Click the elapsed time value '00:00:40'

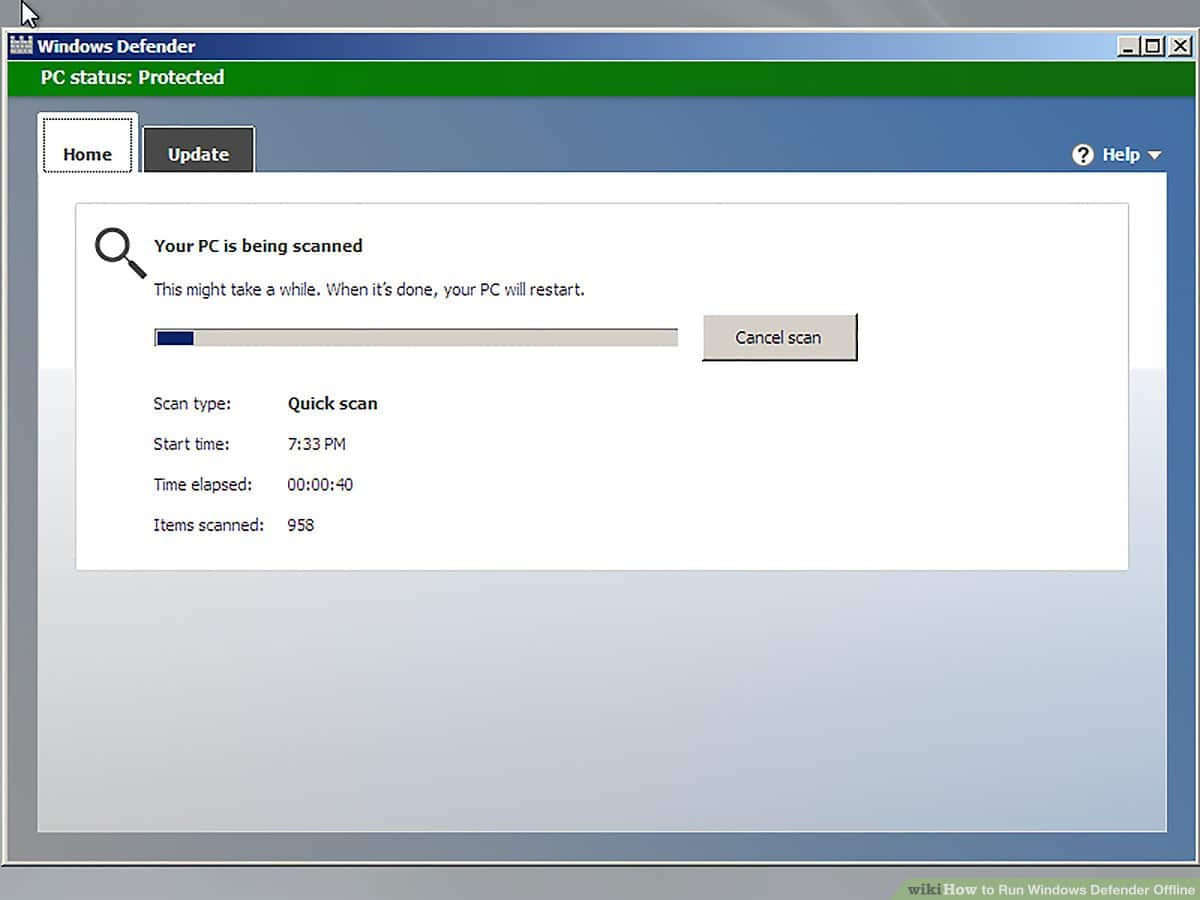320,485
